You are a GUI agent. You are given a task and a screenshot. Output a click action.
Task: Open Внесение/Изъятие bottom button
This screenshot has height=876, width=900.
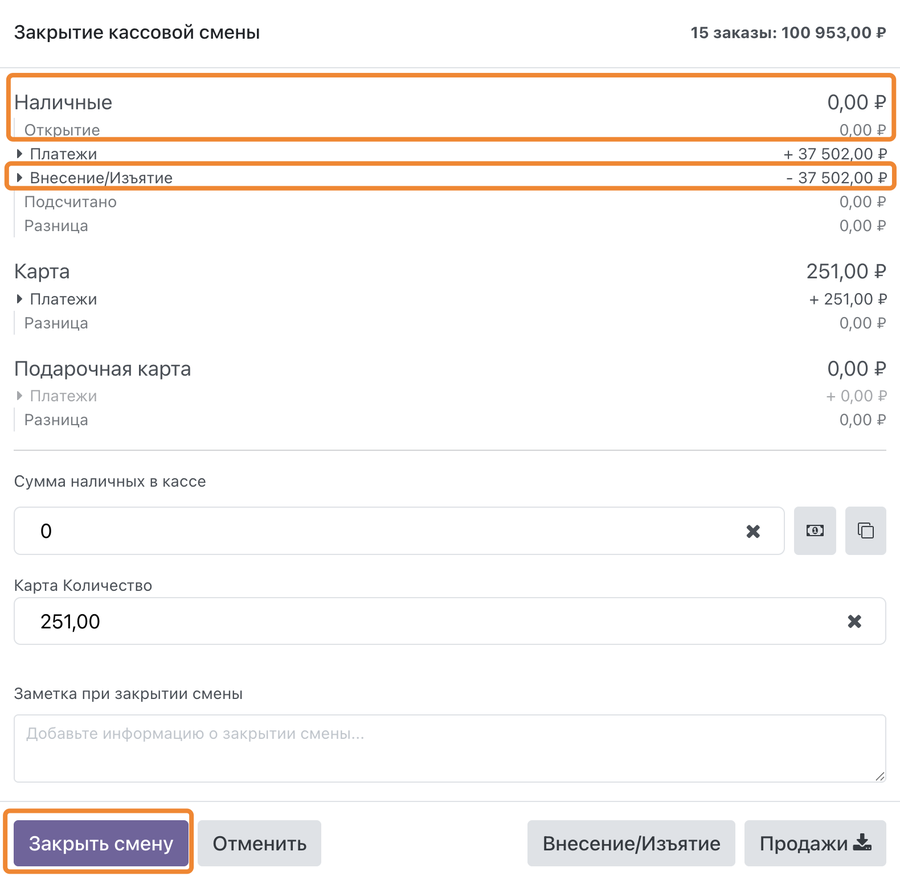pos(631,843)
